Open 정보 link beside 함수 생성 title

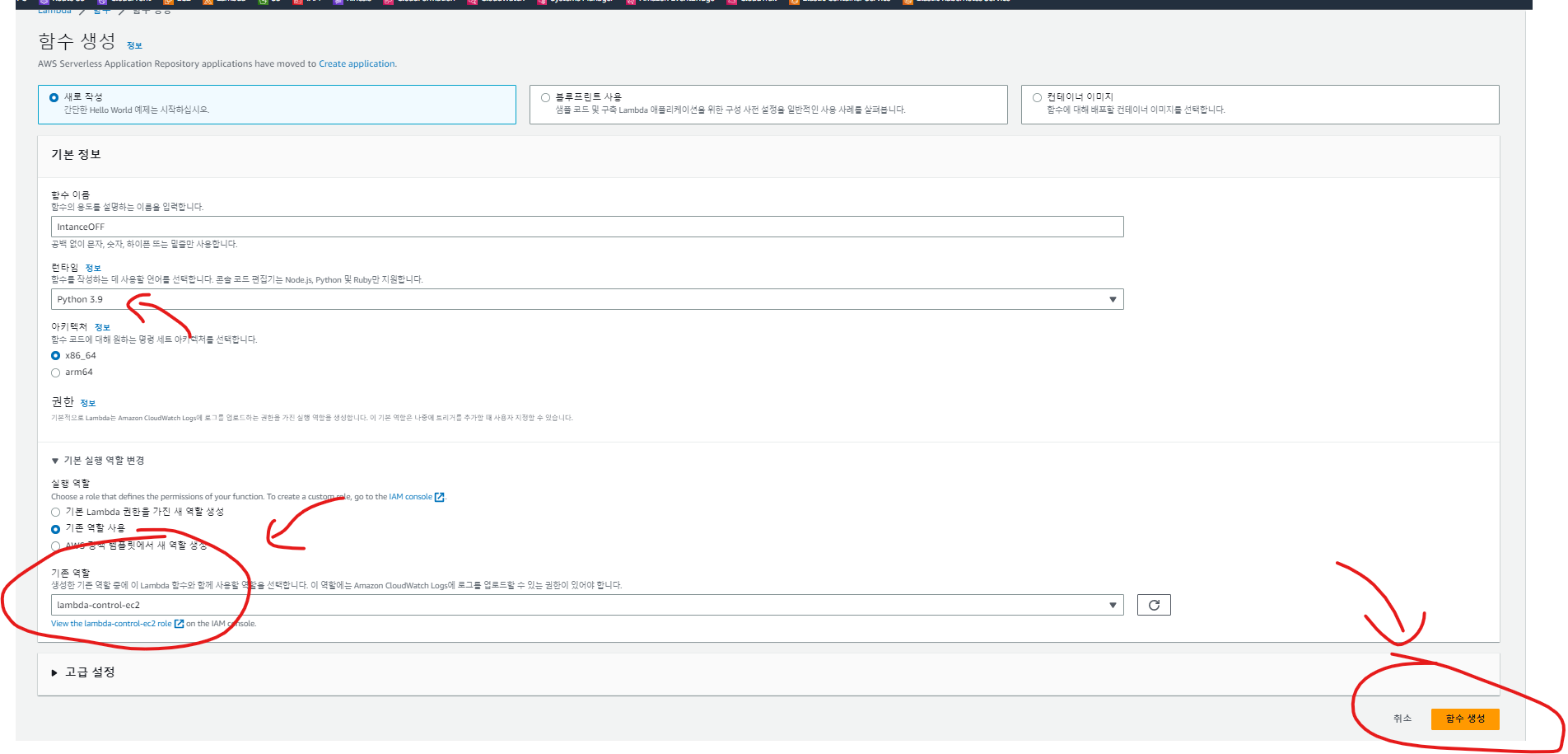134,45
